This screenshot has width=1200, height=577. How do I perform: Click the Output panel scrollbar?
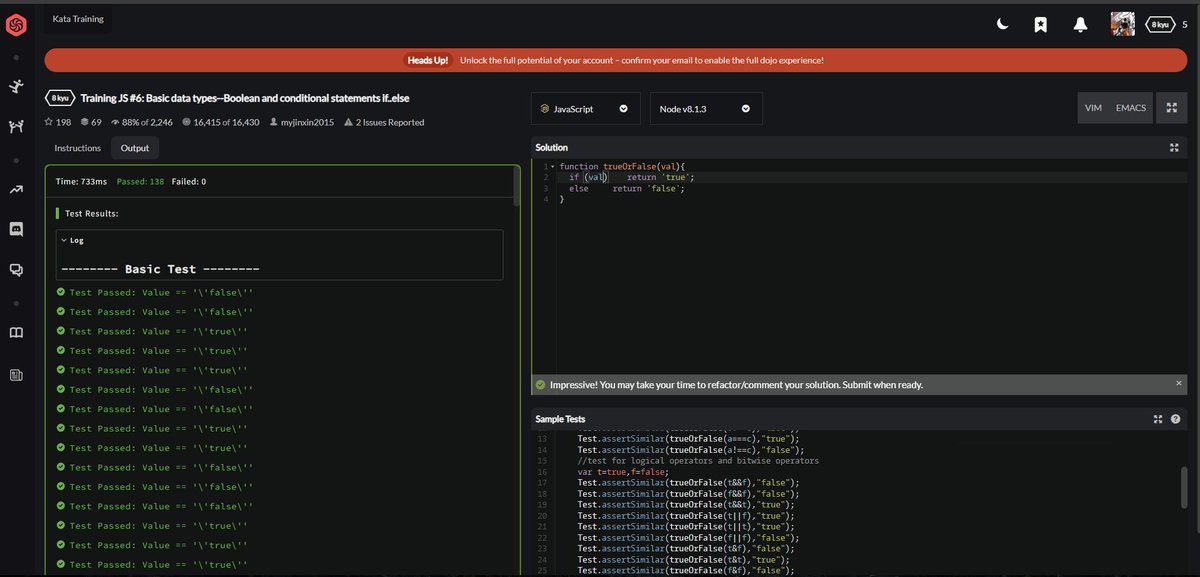click(517, 186)
